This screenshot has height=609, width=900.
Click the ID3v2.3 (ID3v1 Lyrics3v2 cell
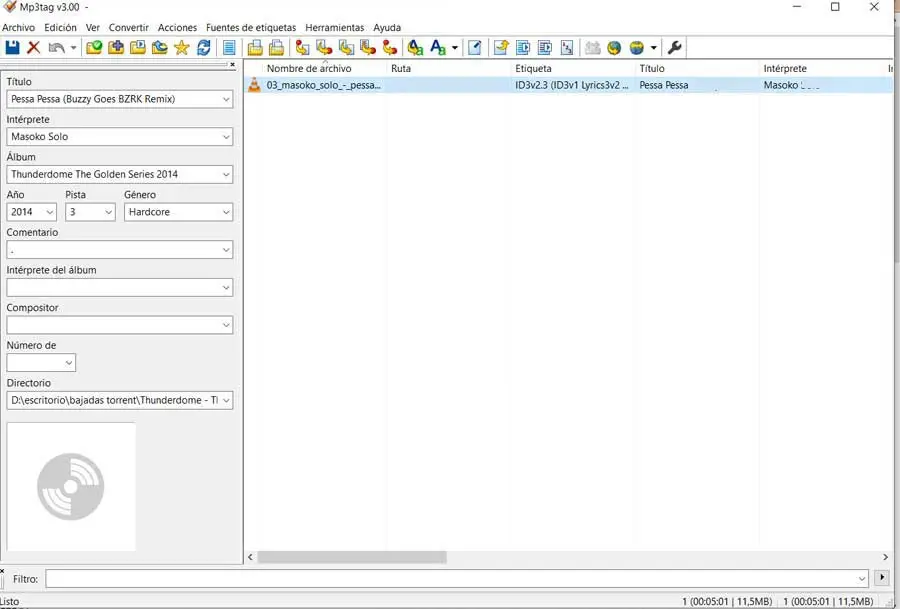point(572,85)
